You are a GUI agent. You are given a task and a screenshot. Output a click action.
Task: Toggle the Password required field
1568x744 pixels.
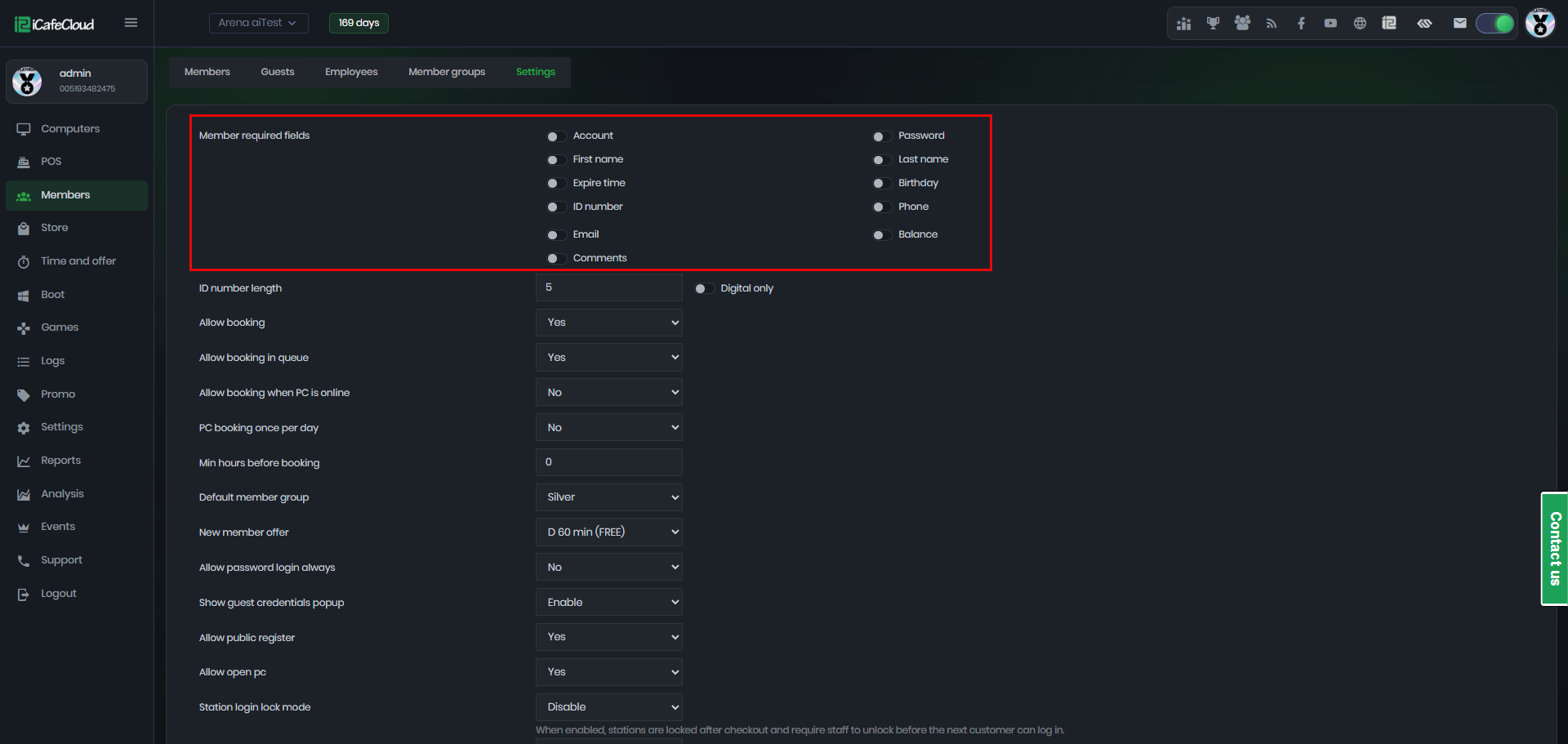click(882, 136)
